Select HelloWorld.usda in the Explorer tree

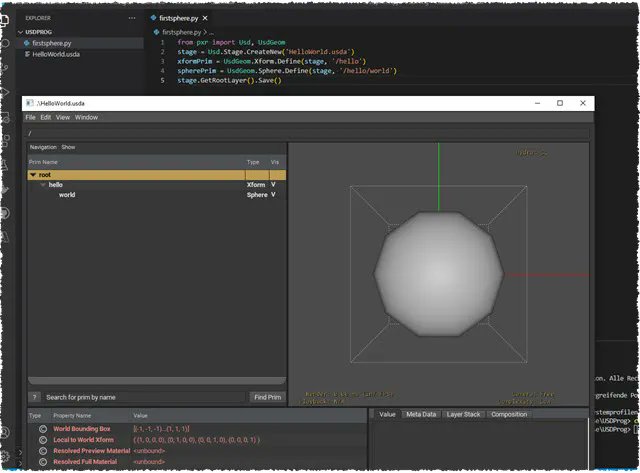tap(80, 54)
